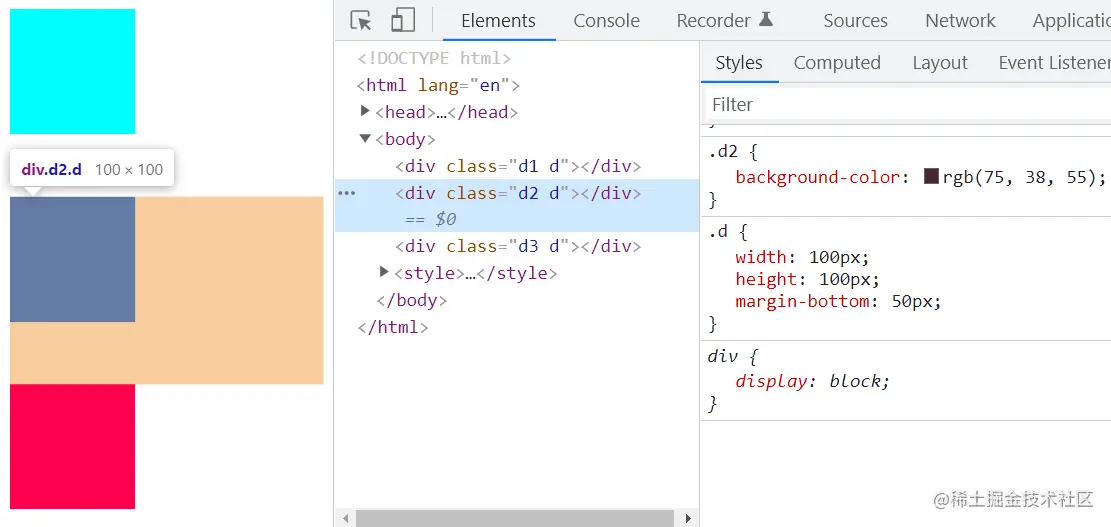
Task: Collapse the body element node
Action: [366, 138]
